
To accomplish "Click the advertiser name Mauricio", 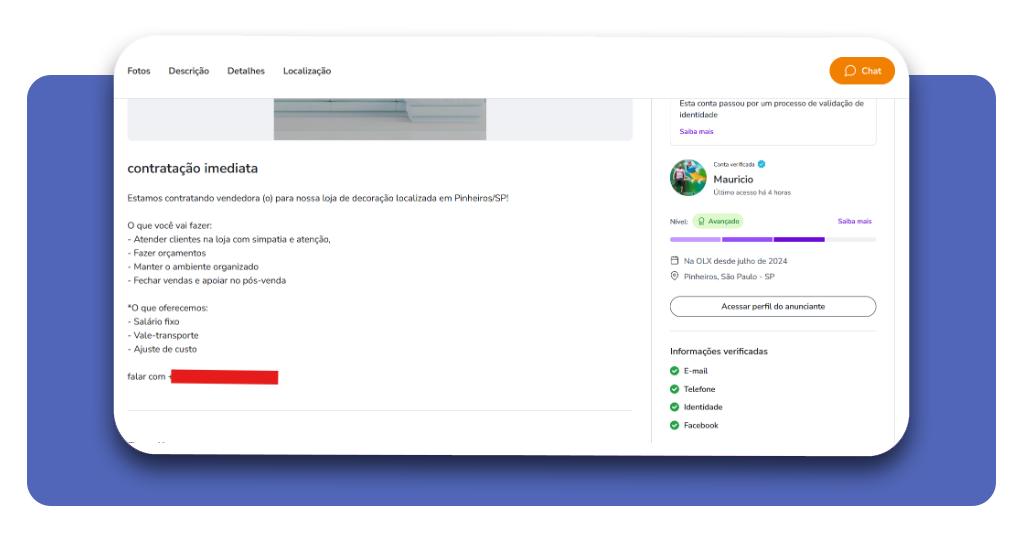I will tap(733, 179).
